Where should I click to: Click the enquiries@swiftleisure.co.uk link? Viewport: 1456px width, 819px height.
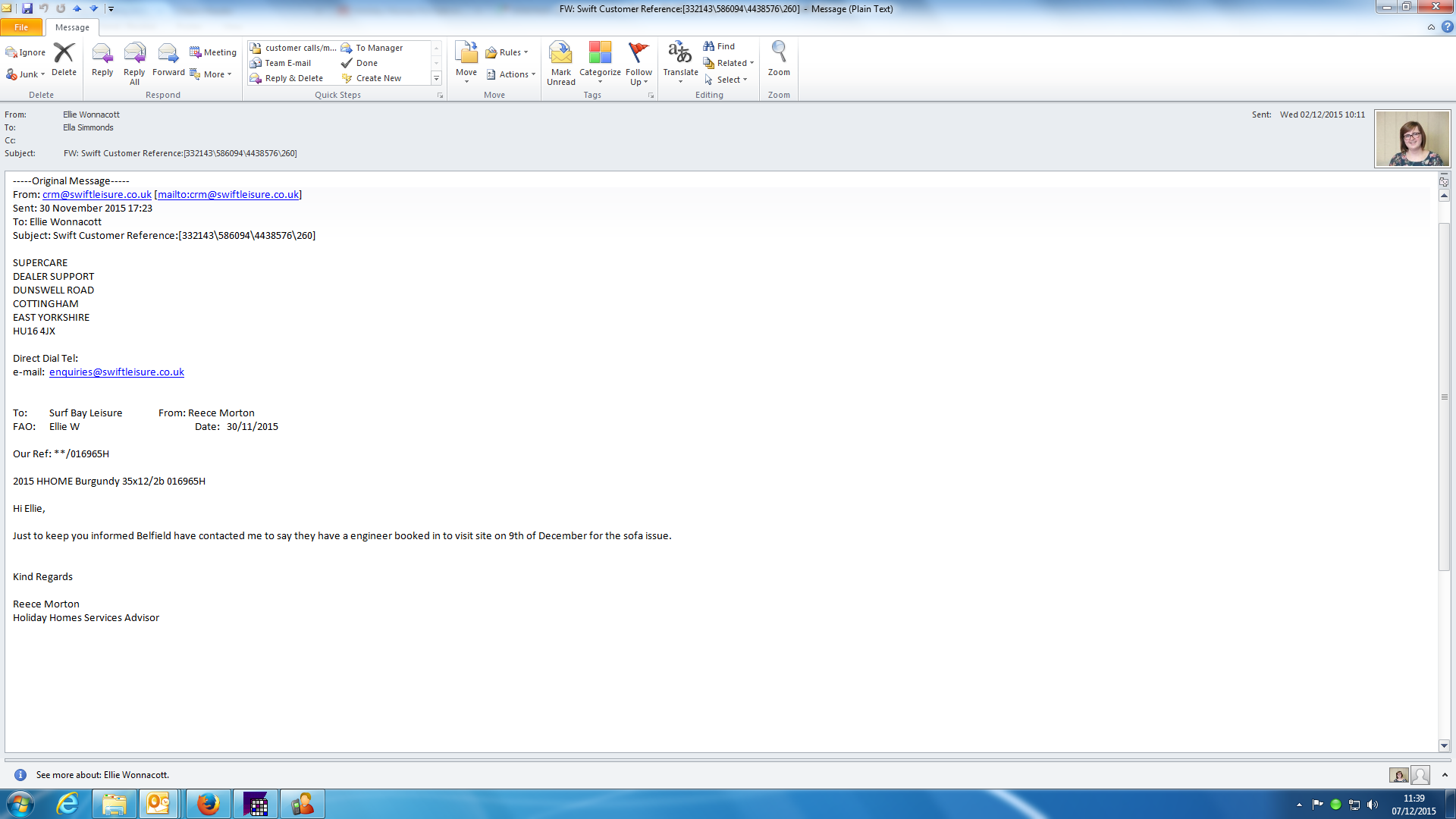(117, 372)
